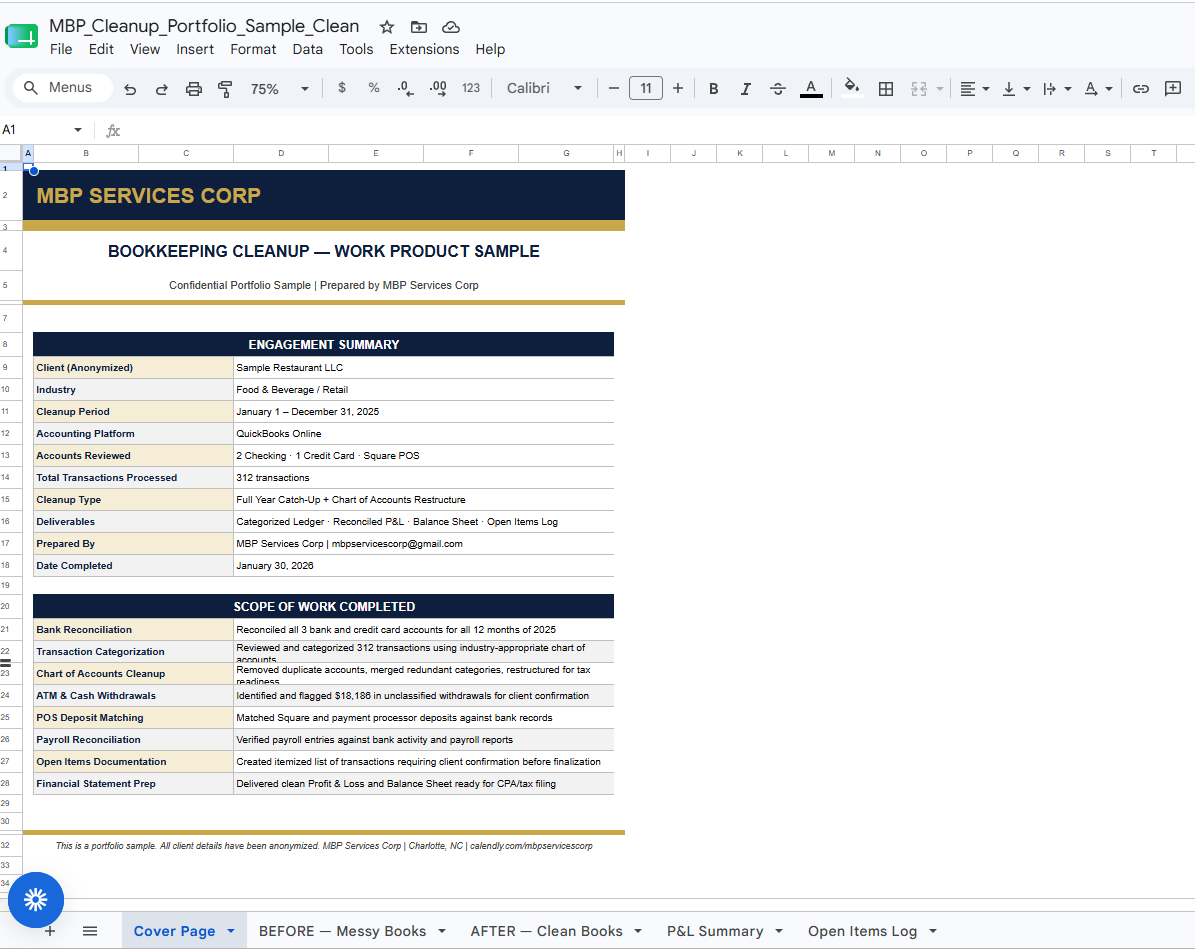This screenshot has width=1195, height=949.
Task: Move document with folder icon
Action: [x=418, y=27]
